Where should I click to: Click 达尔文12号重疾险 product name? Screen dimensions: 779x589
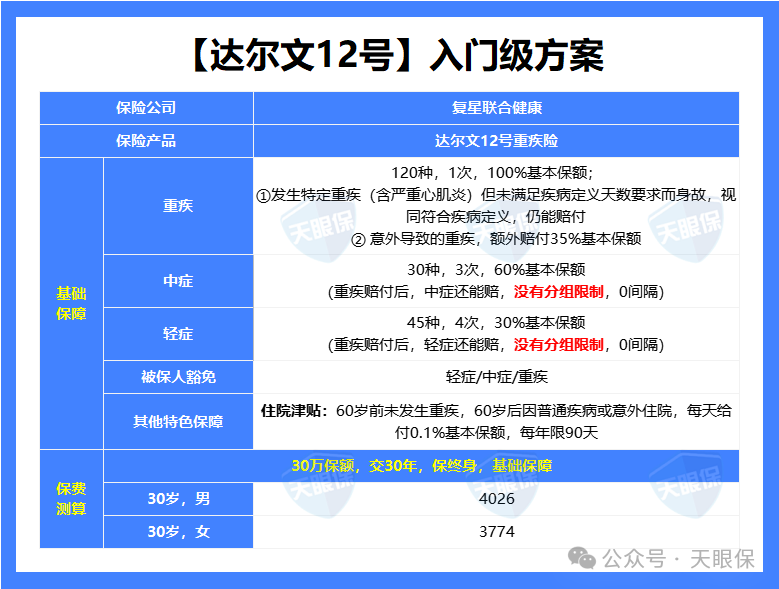point(496,141)
